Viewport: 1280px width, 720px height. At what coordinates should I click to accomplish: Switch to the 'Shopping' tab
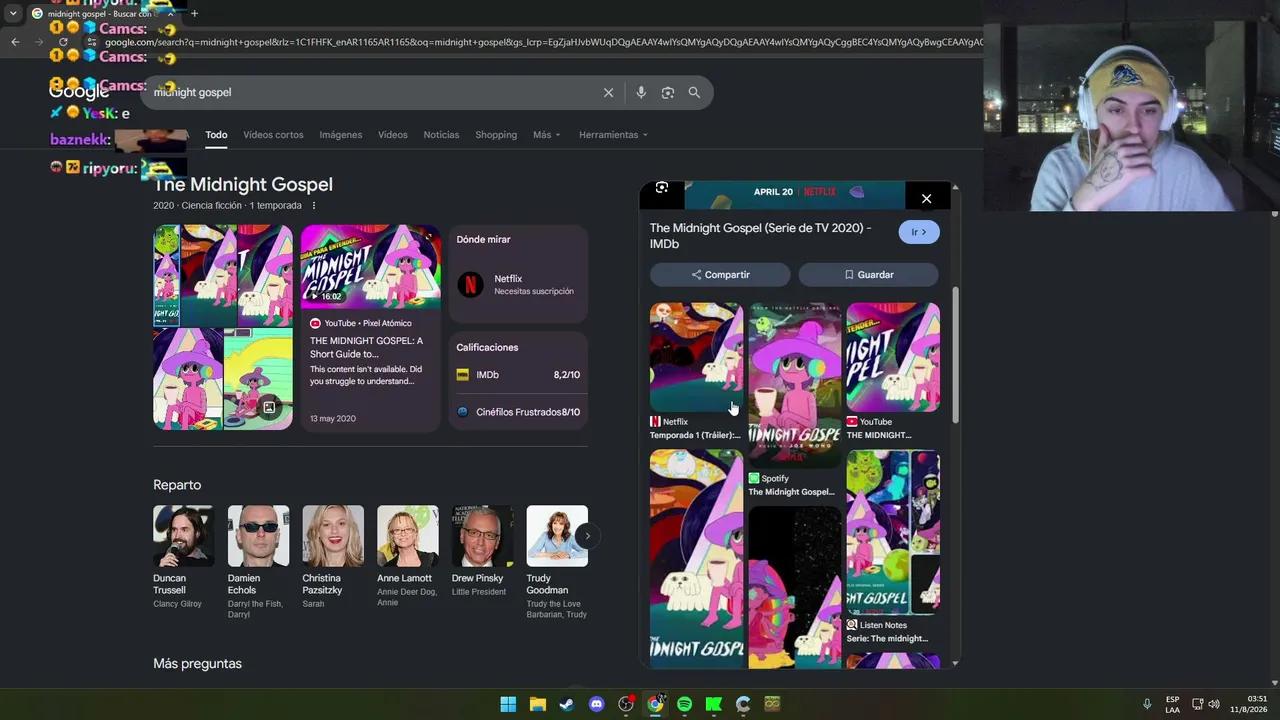click(x=496, y=135)
